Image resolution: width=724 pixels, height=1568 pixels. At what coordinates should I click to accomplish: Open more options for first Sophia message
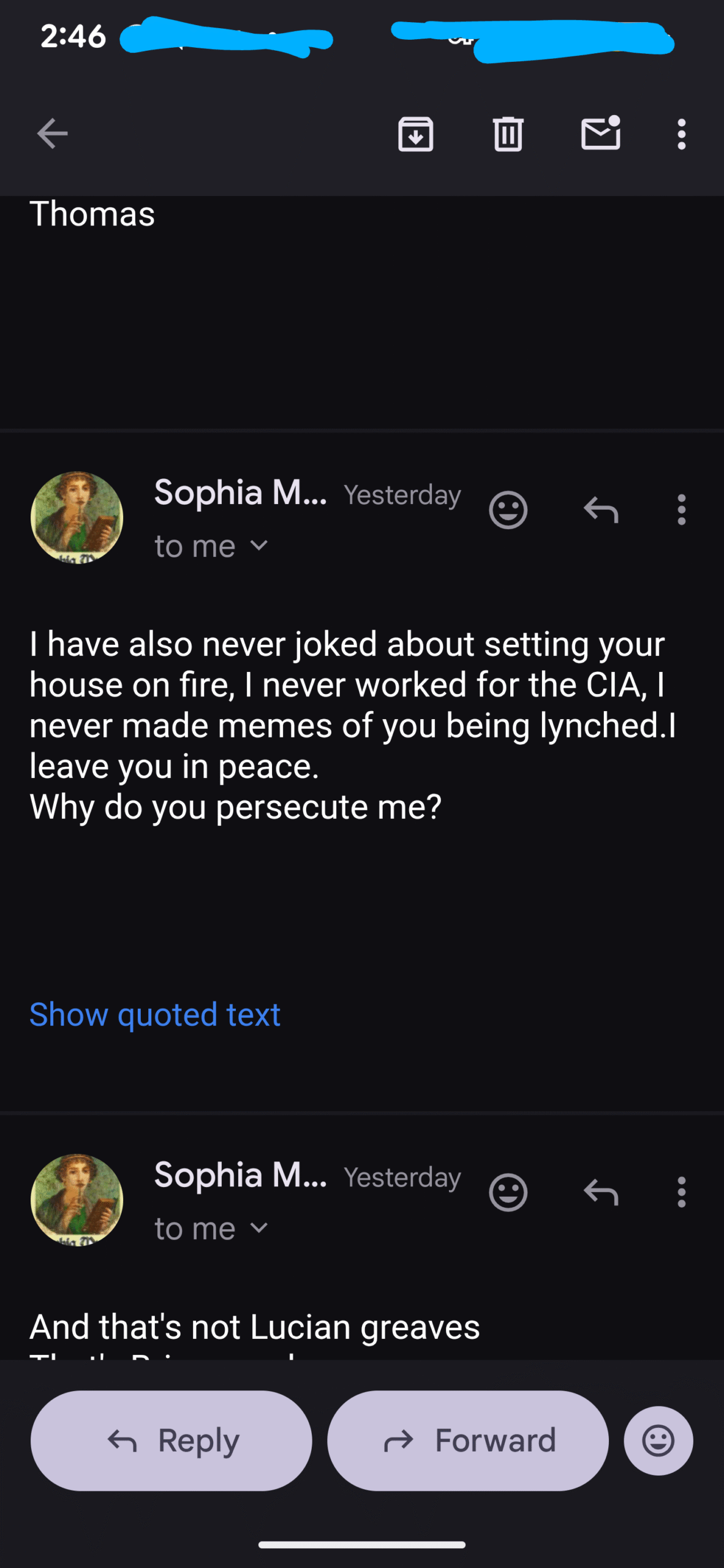coord(681,510)
